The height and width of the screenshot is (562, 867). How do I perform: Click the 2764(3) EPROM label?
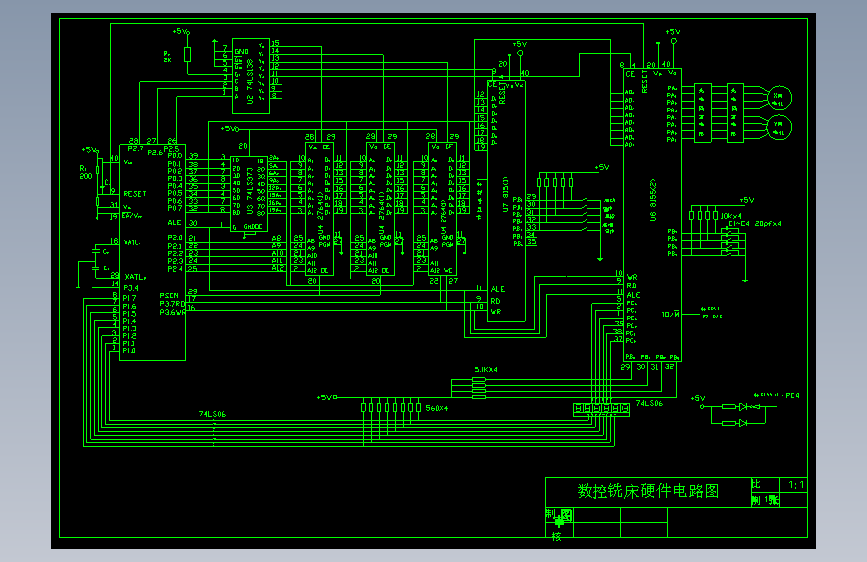443,212
